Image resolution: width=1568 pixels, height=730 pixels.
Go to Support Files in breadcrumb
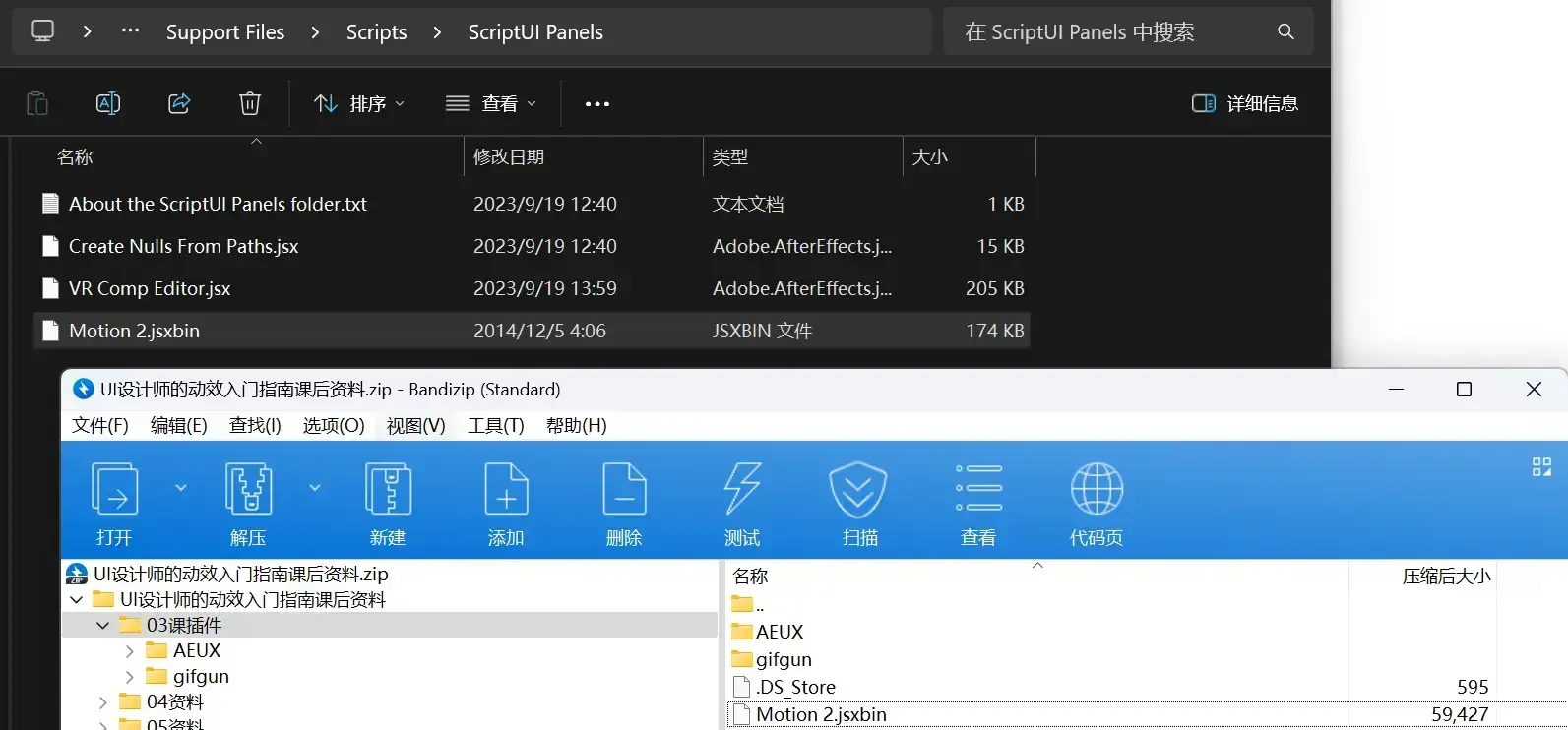pos(225,31)
